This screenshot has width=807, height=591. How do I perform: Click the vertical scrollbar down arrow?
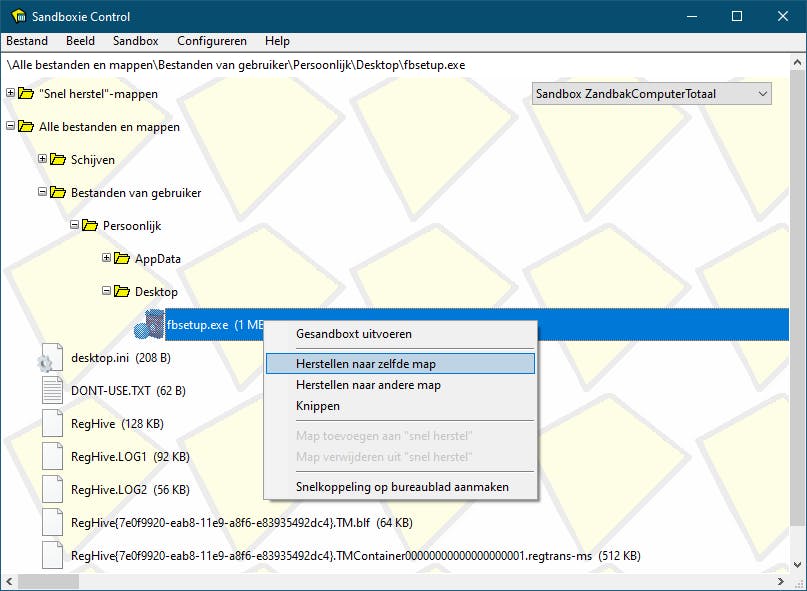click(797, 565)
